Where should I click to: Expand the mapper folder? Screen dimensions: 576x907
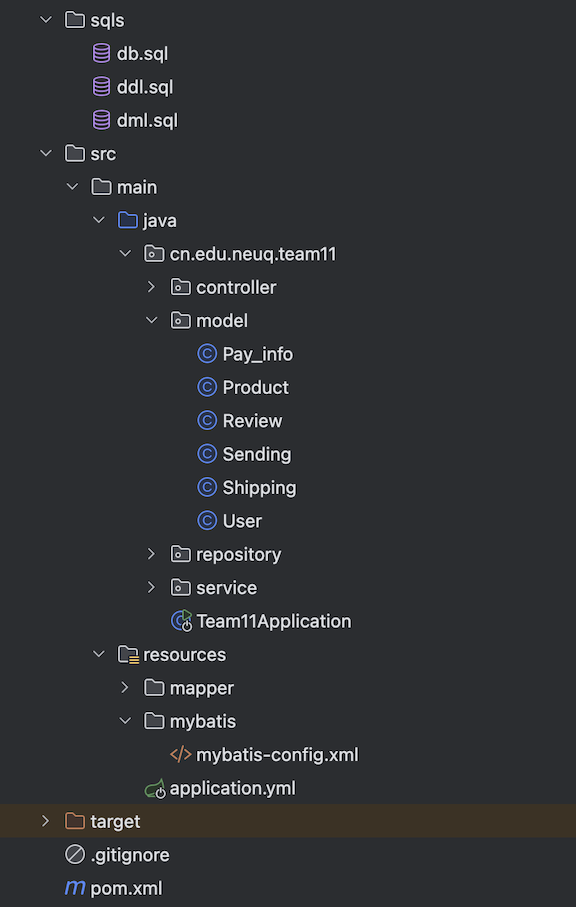124,688
